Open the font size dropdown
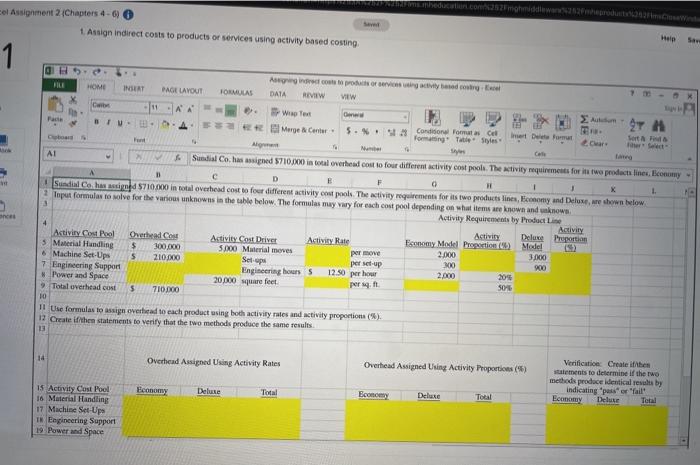 pos(169,108)
